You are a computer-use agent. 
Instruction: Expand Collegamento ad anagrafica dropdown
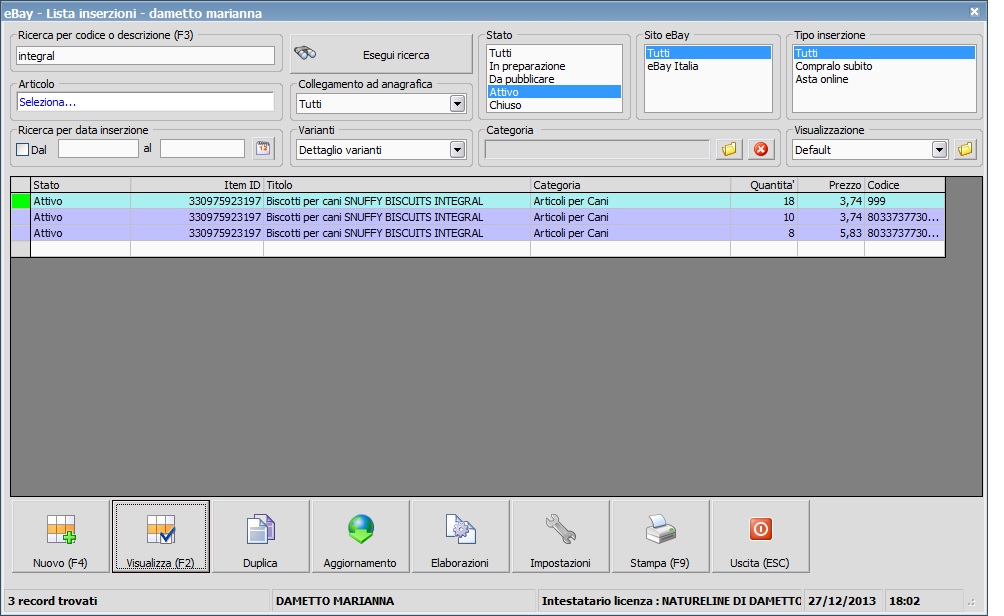pos(457,104)
